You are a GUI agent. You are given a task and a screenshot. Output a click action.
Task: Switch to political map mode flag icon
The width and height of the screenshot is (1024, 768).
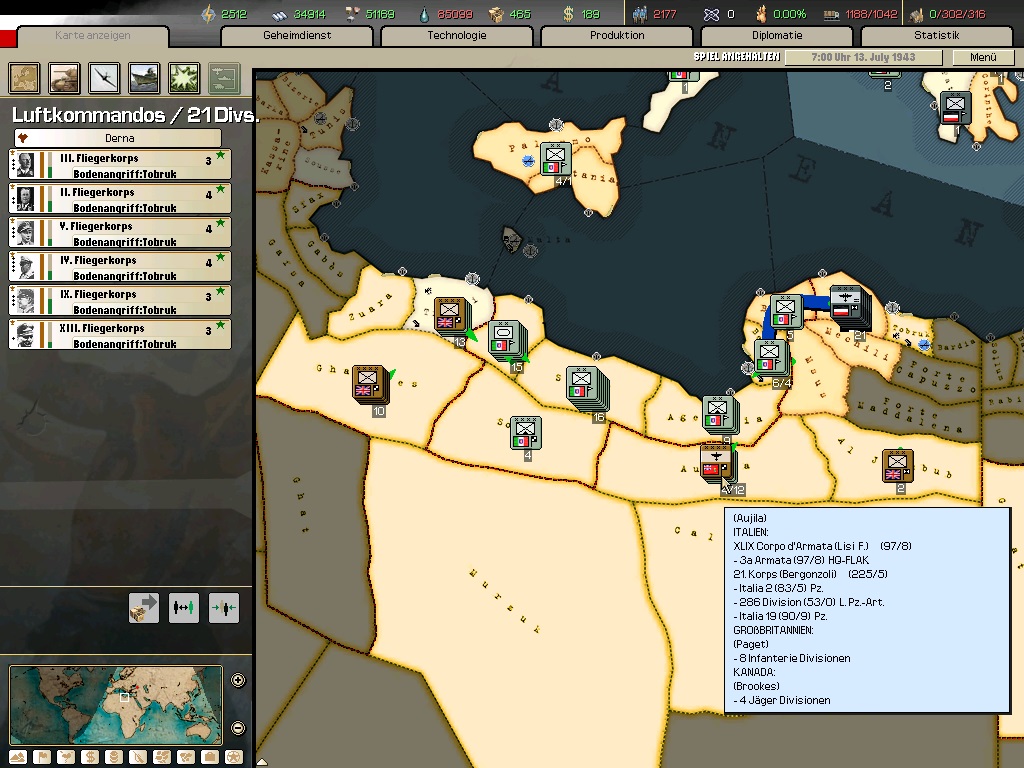42,758
